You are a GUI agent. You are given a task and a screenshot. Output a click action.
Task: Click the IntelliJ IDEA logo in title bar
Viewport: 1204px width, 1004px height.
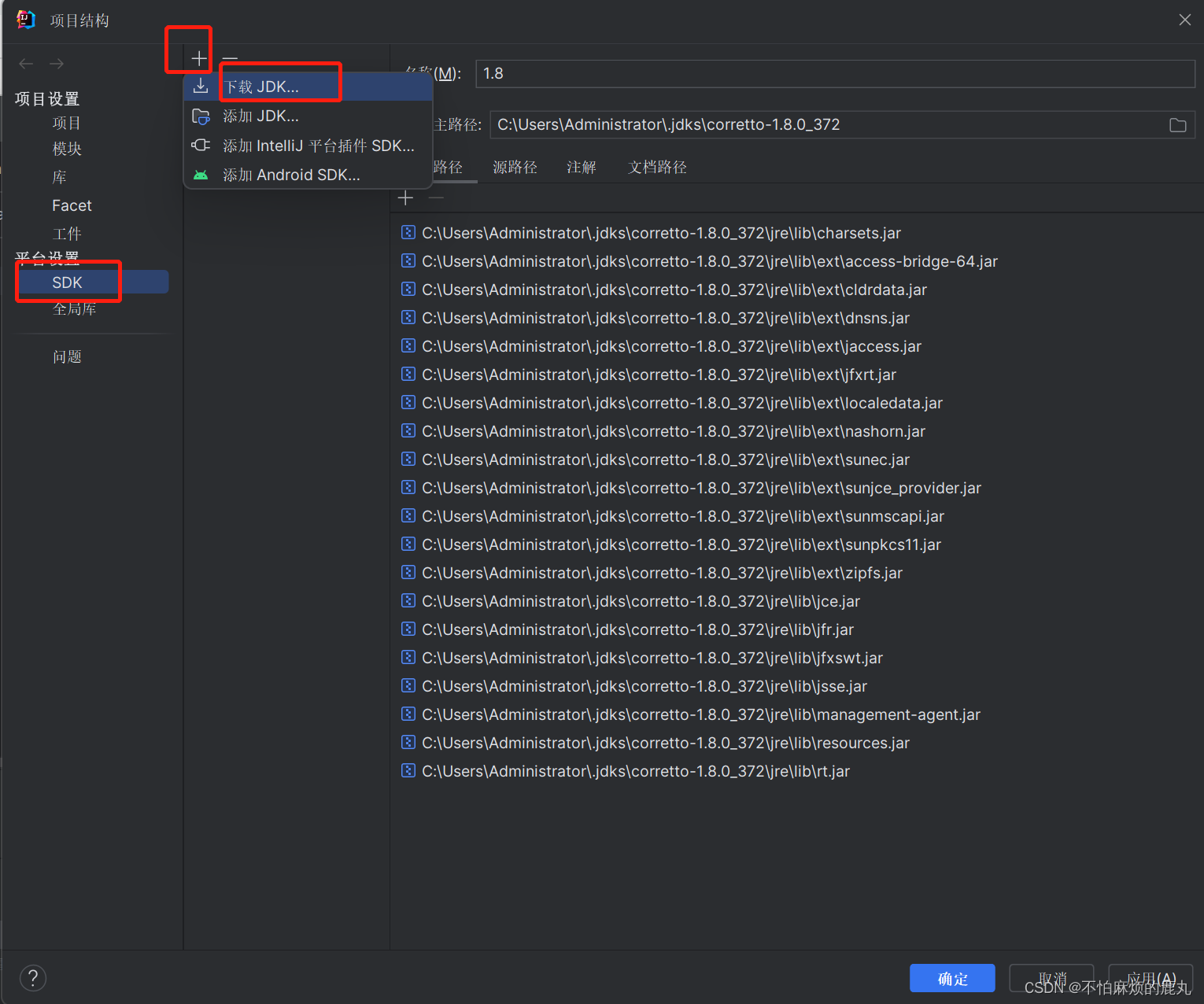pyautogui.click(x=26, y=20)
